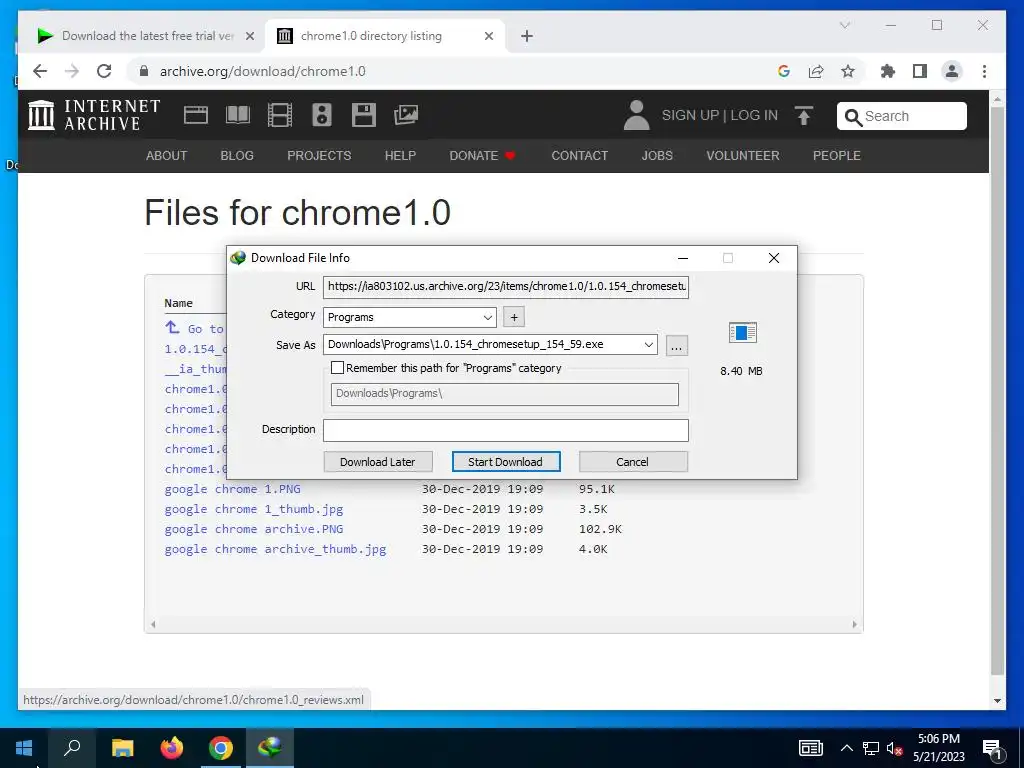Launch Firefox from the taskbar
The height and width of the screenshot is (768, 1024).
tap(172, 748)
